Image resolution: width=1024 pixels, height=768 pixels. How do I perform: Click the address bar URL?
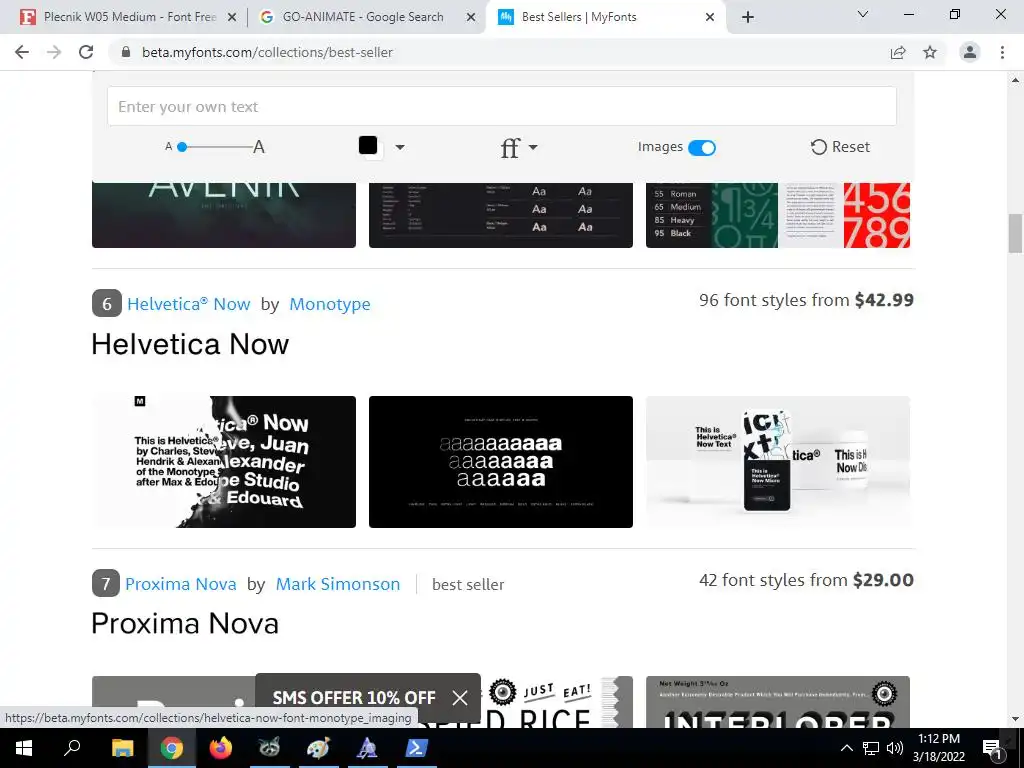click(267, 52)
